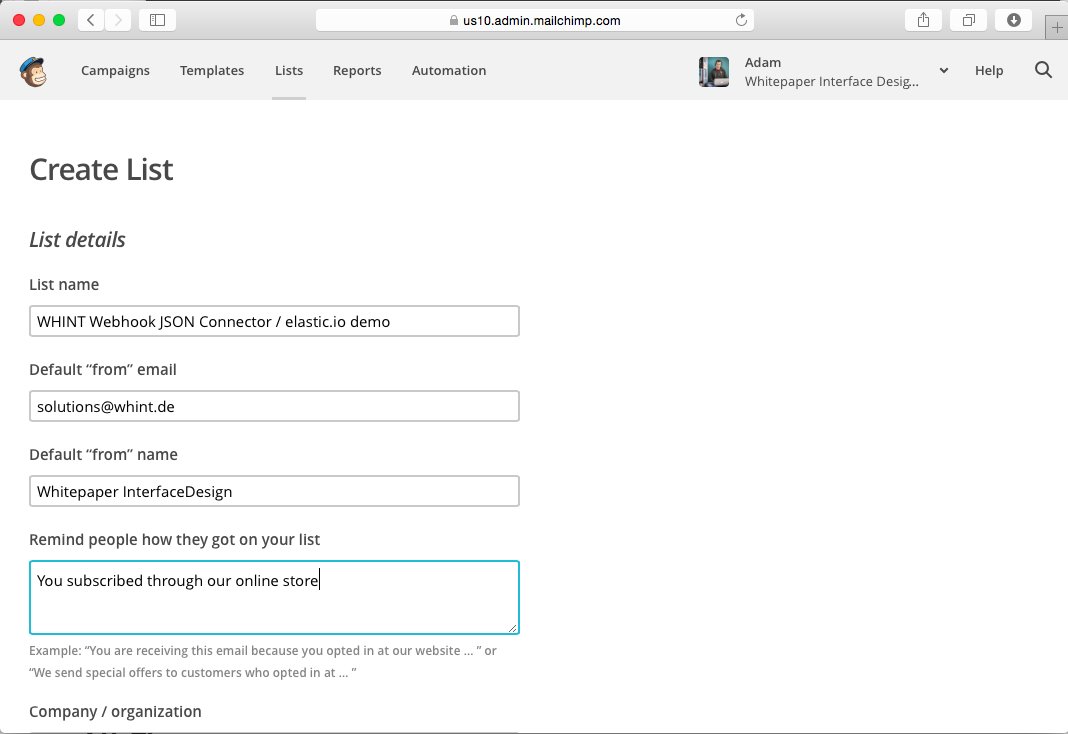Toggle the Safari sidebar icon

point(156,19)
